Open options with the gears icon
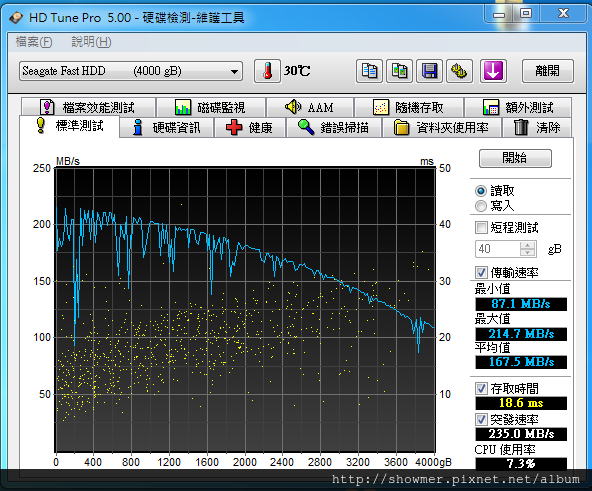592x491 pixels. point(459,71)
